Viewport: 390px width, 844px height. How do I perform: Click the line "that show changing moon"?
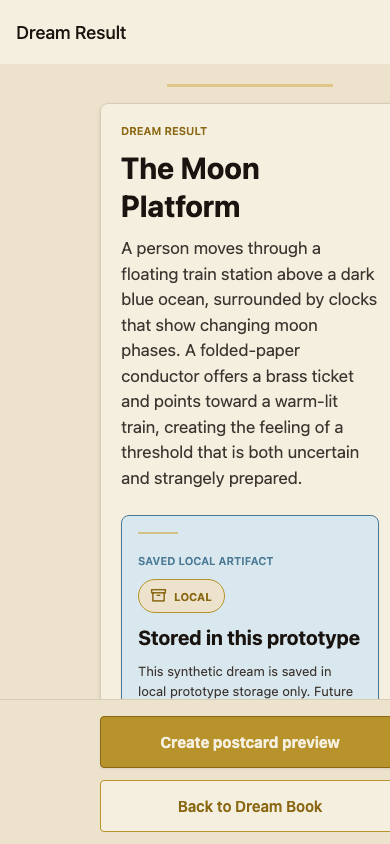pyautogui.click(x=219, y=325)
